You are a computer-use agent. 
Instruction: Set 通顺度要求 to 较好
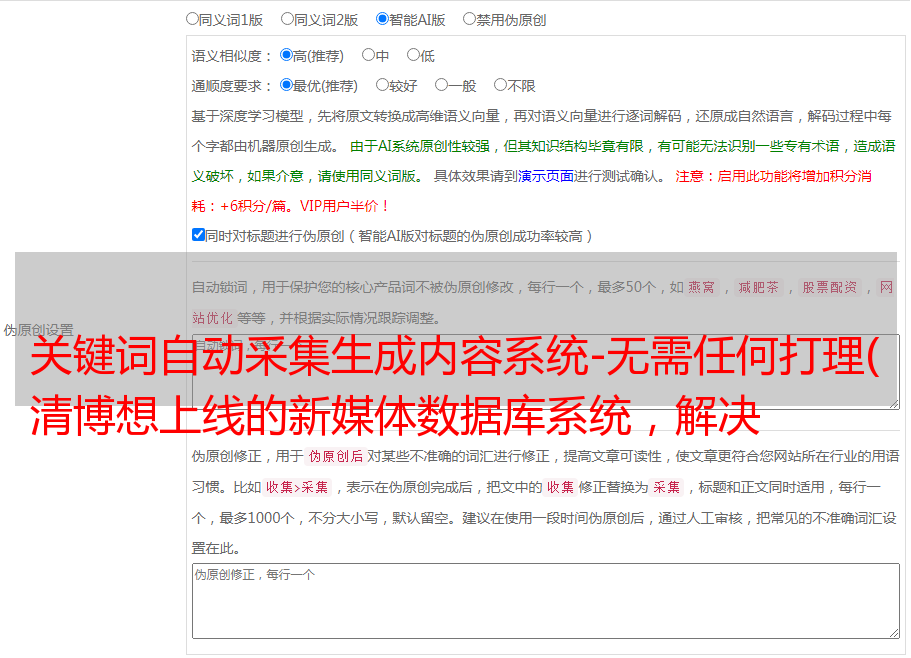point(382,85)
